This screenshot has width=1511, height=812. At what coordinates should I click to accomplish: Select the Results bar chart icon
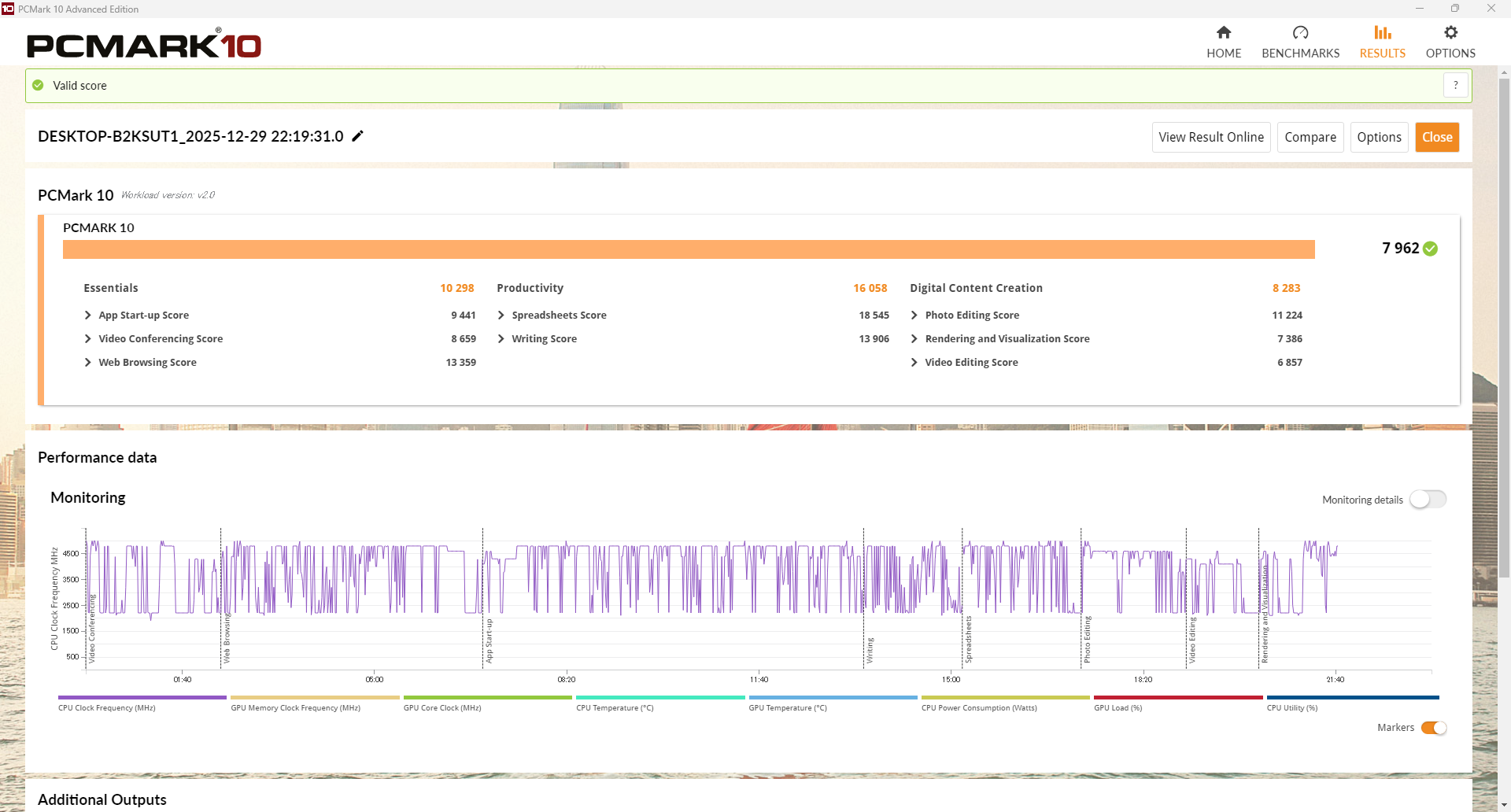coord(1382,33)
